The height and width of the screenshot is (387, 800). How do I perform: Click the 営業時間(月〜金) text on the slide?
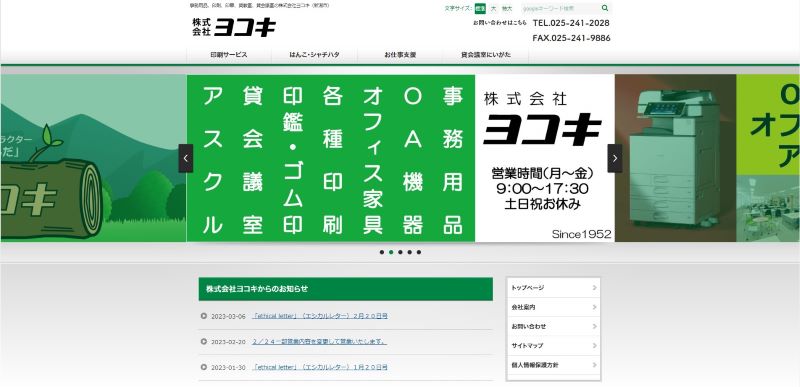coord(542,173)
